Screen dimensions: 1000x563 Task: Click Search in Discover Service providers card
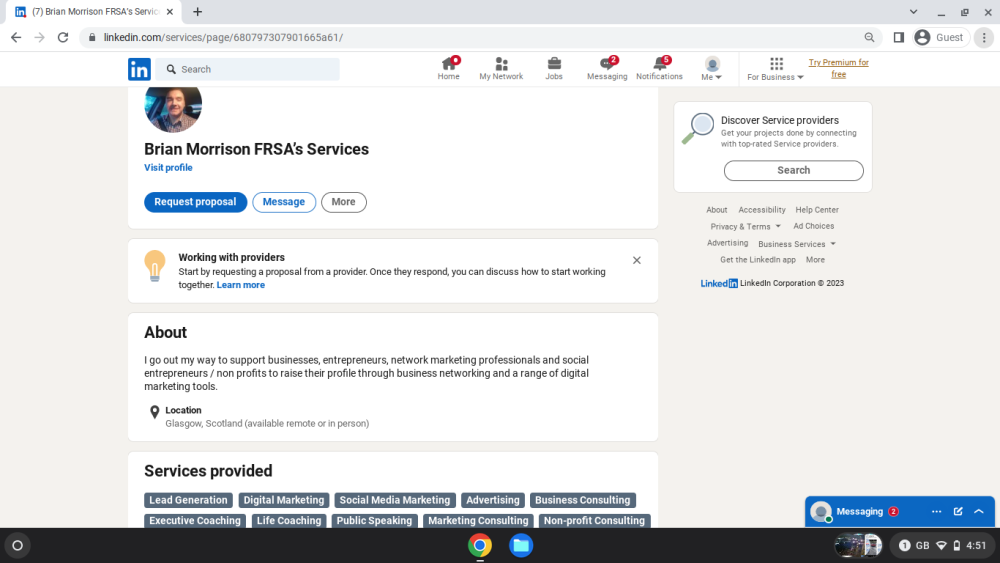(x=793, y=170)
